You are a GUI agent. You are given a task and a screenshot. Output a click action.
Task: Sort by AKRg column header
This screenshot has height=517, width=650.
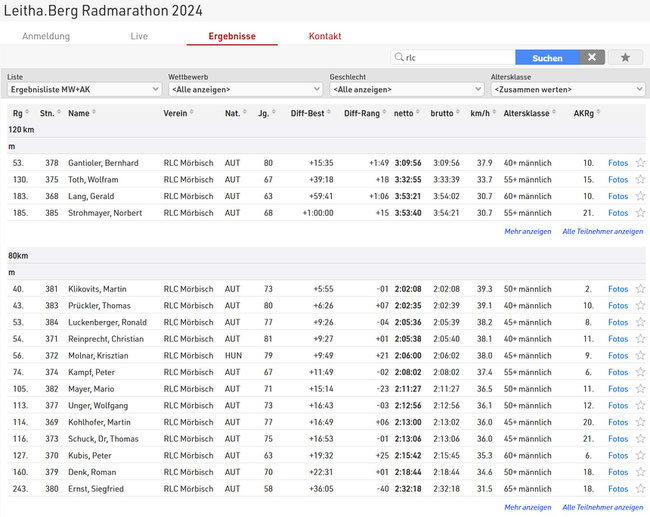click(x=587, y=113)
